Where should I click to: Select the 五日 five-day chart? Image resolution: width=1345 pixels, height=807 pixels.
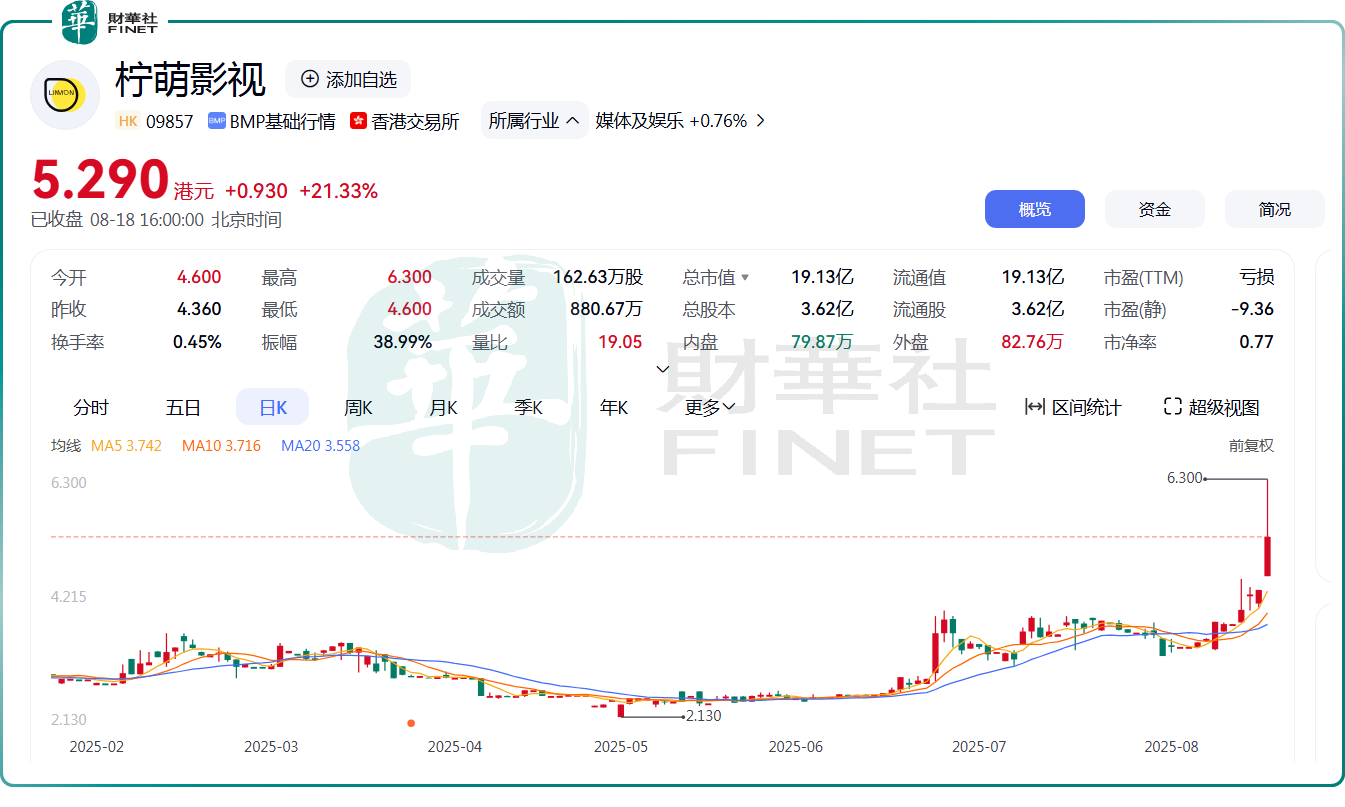[183, 407]
